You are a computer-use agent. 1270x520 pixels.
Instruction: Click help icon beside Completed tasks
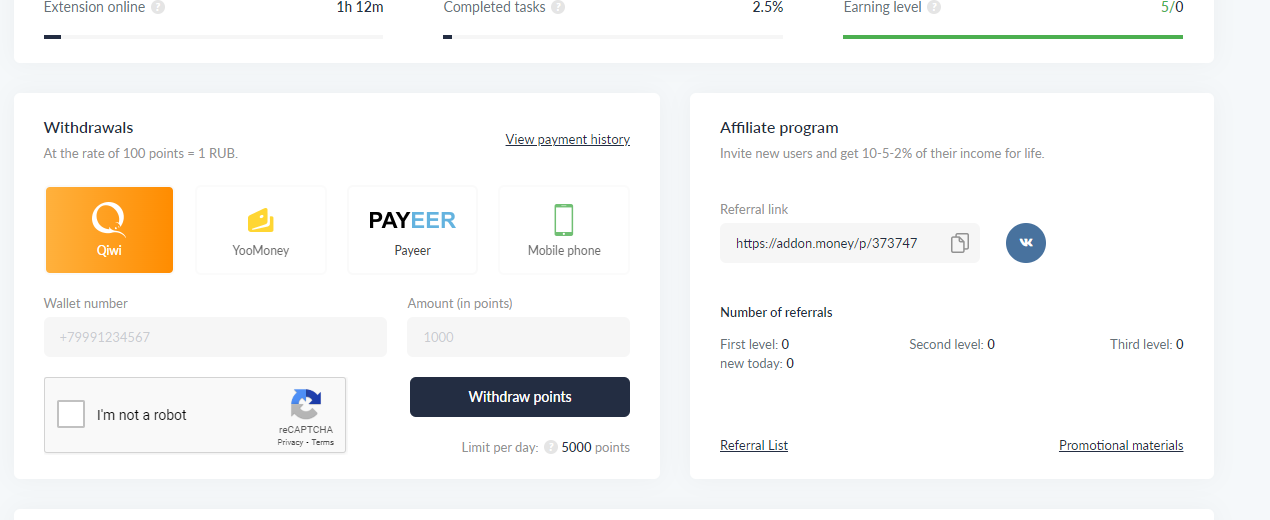pyautogui.click(x=558, y=8)
